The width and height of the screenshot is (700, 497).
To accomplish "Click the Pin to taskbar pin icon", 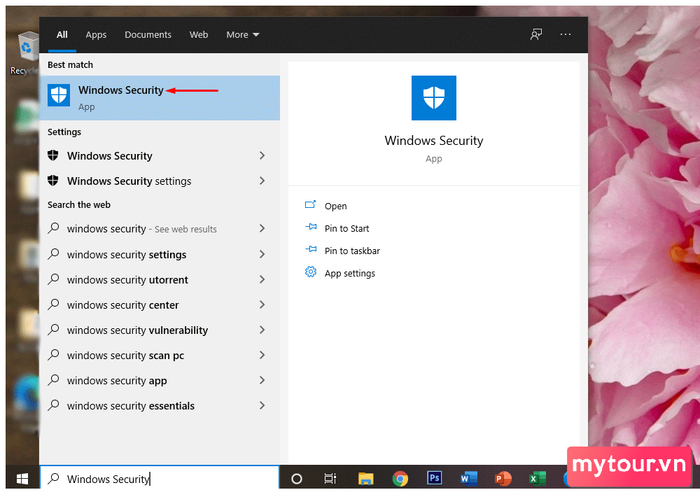I will click(311, 250).
